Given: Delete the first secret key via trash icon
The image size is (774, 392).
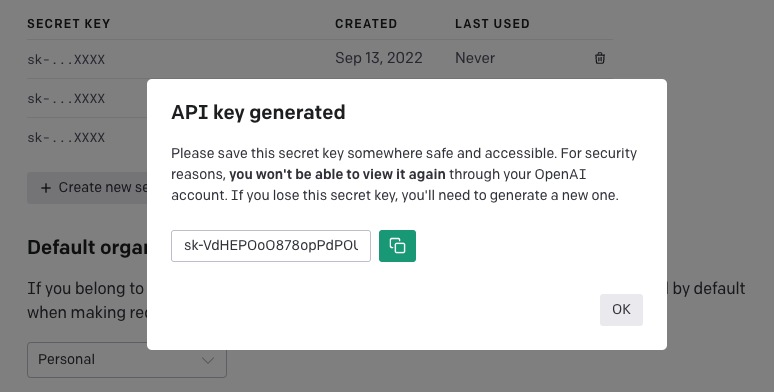Looking at the screenshot, I should [600, 58].
